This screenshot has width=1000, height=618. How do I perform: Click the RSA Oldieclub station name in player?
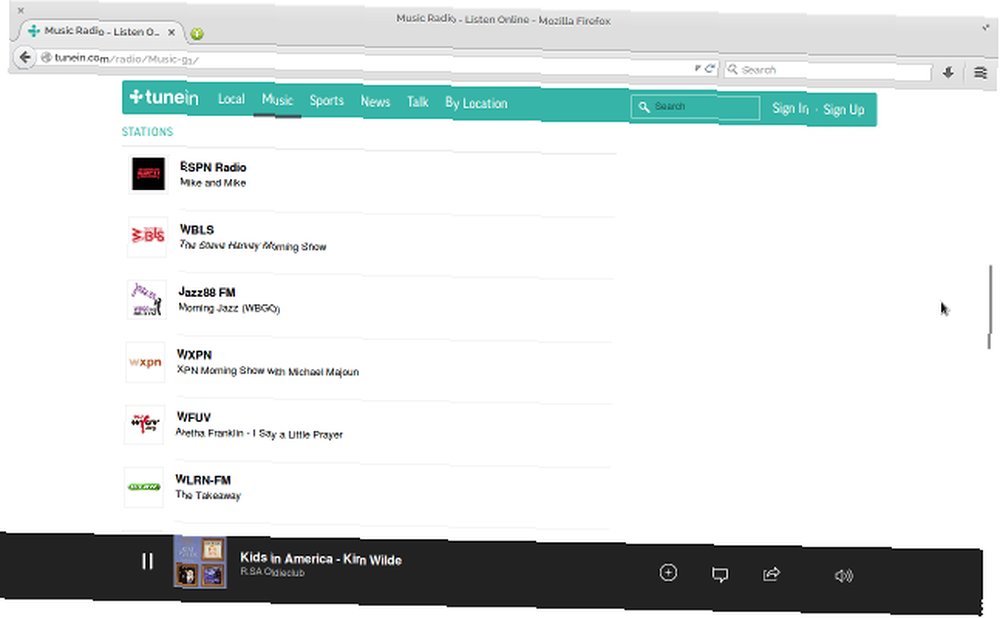272,572
